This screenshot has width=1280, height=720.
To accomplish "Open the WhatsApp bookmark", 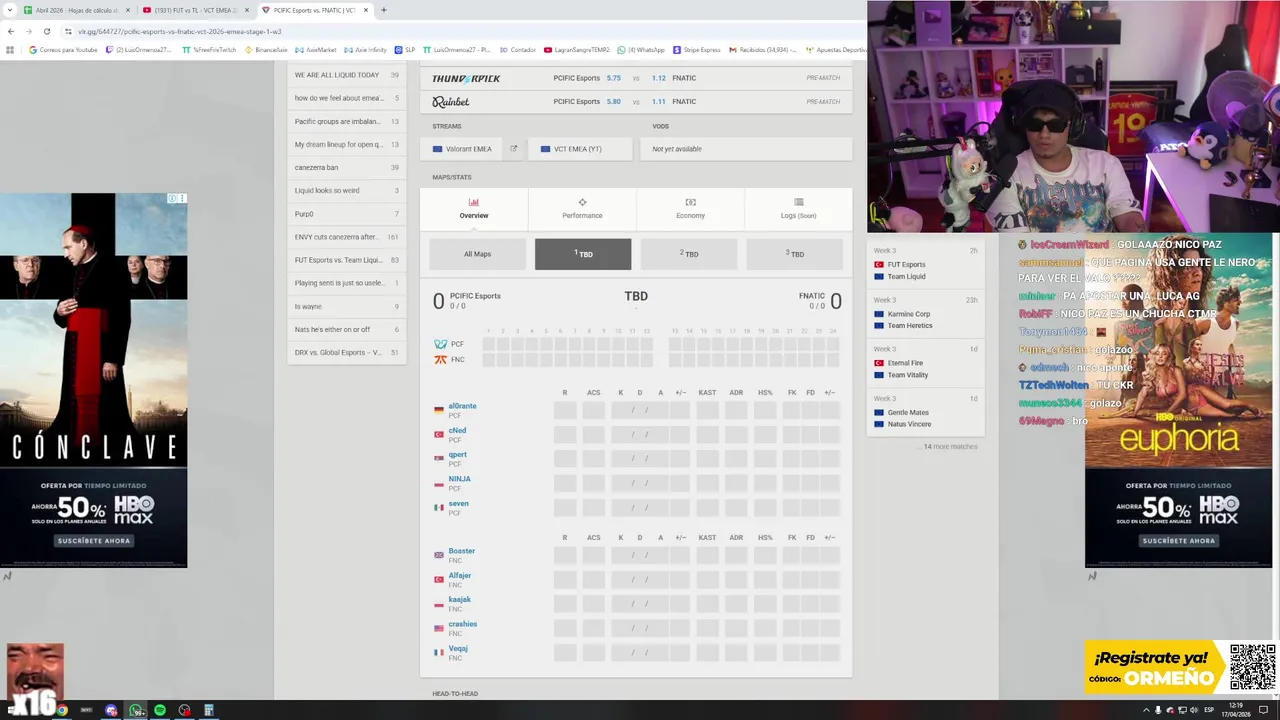I will click(x=641, y=49).
